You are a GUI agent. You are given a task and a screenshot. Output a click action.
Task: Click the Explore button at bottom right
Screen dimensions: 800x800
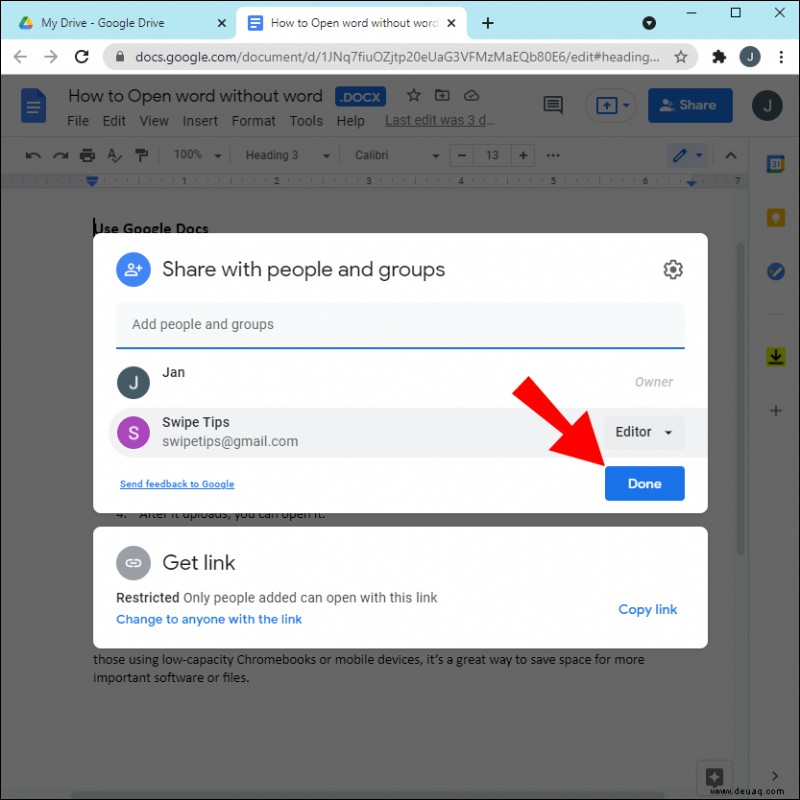click(714, 778)
